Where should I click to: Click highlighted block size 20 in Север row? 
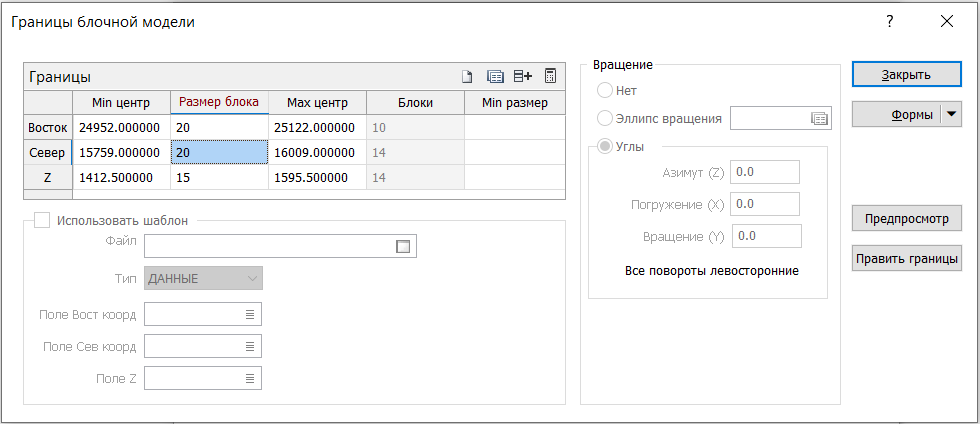tap(219, 153)
